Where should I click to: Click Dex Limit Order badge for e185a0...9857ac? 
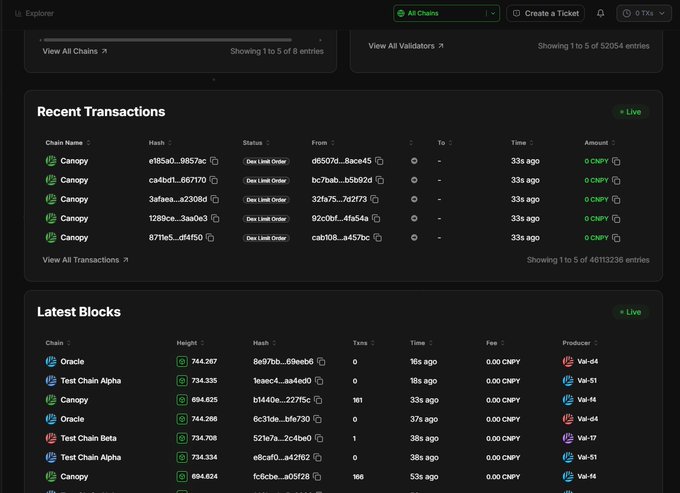(266, 161)
